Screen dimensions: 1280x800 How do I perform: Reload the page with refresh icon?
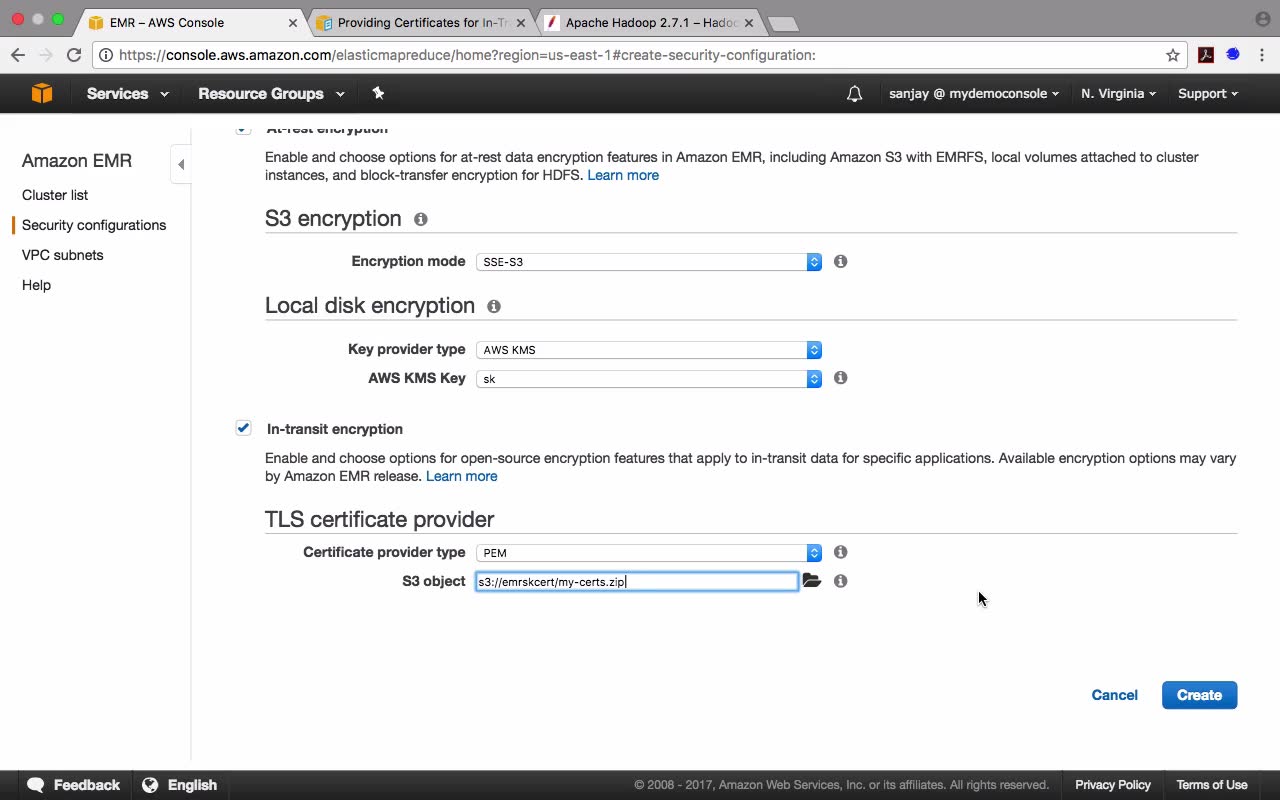[74, 55]
